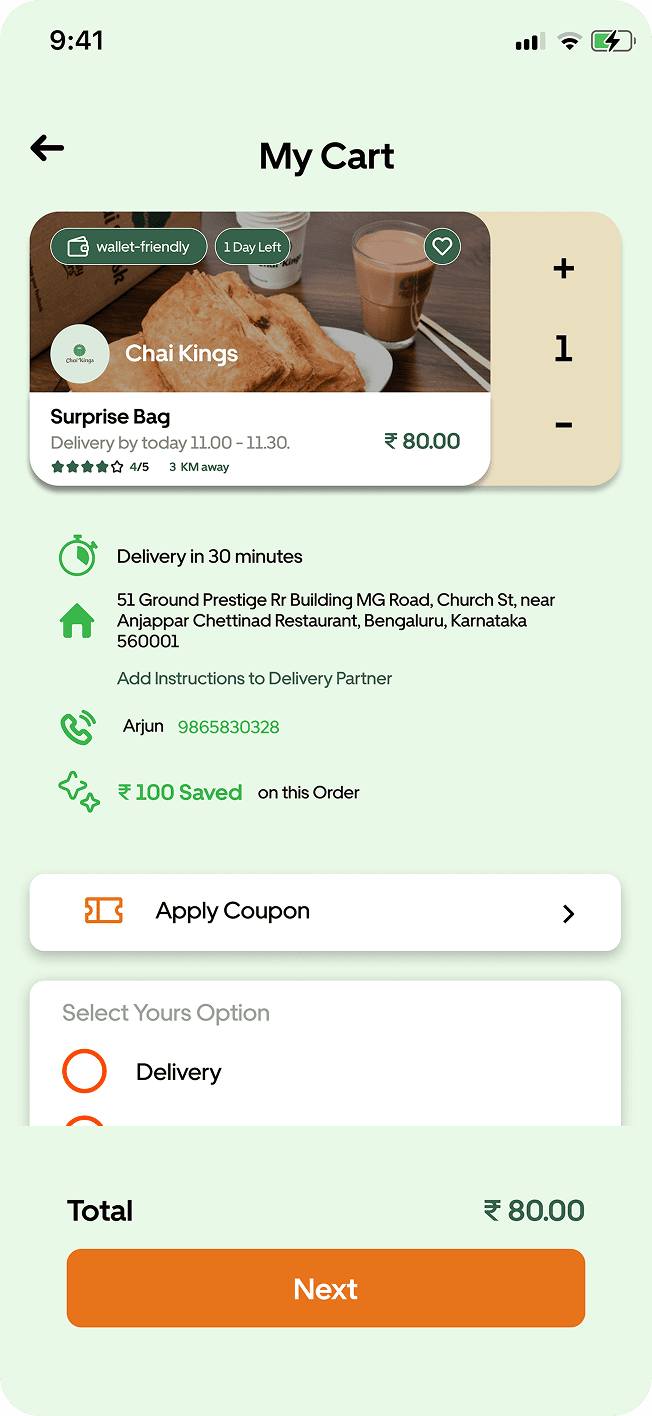
Task: Increase item quantity with the plus stepper
Action: pos(563,268)
